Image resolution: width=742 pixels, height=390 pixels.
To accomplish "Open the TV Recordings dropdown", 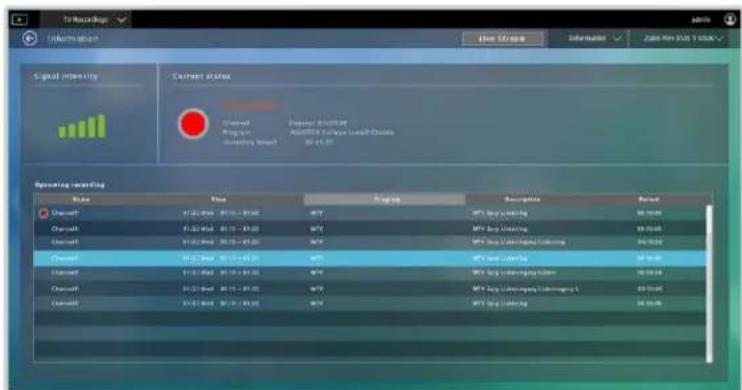I will pos(86,20).
